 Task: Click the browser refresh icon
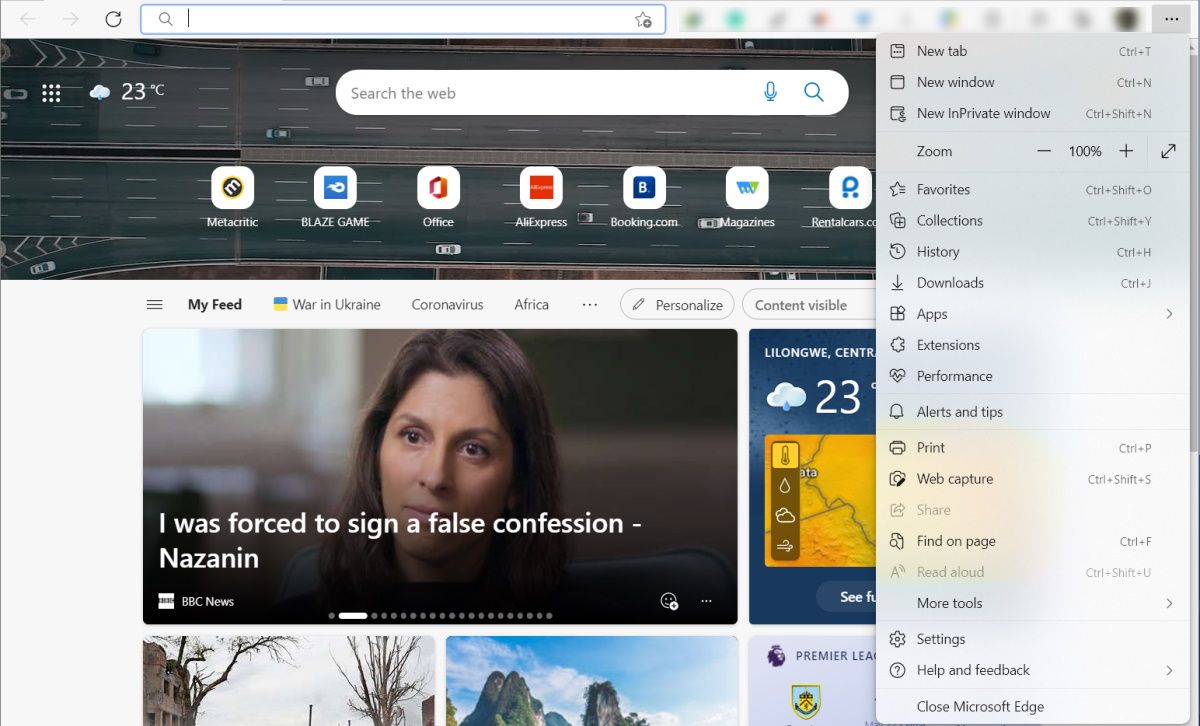coord(113,19)
